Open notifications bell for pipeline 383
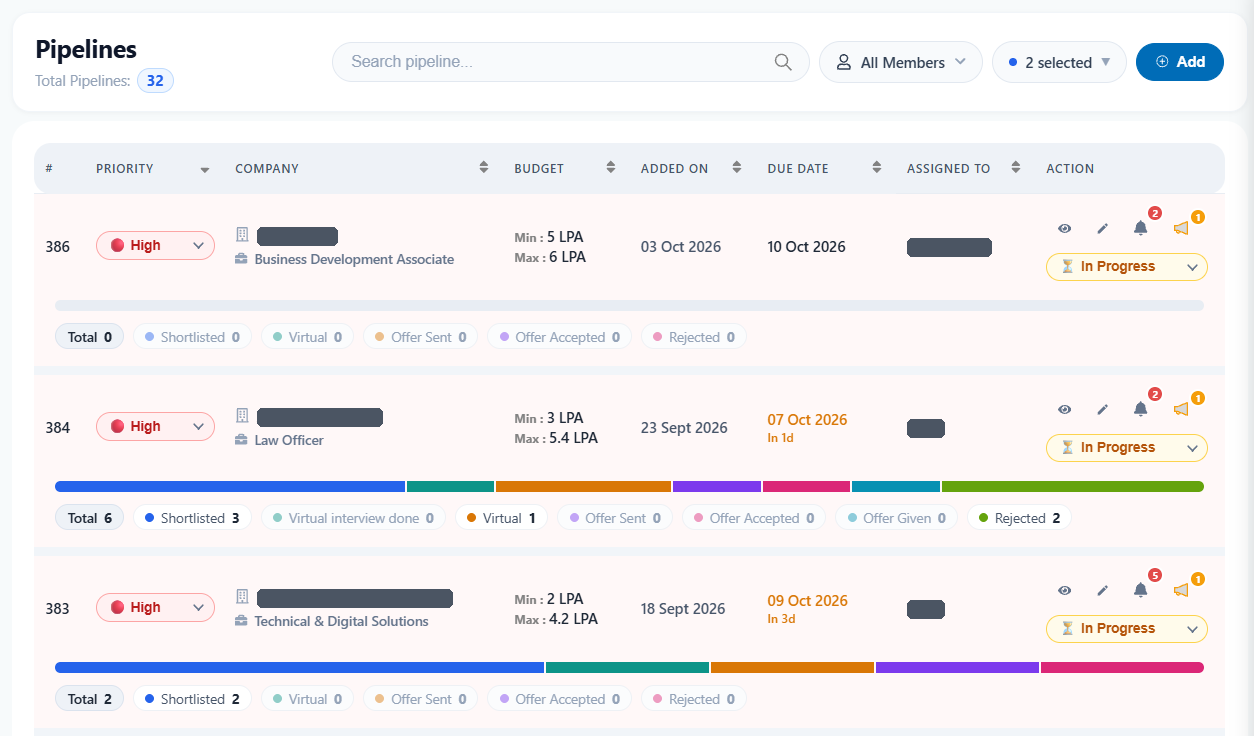The height and width of the screenshot is (736, 1254). pyautogui.click(x=1140, y=590)
